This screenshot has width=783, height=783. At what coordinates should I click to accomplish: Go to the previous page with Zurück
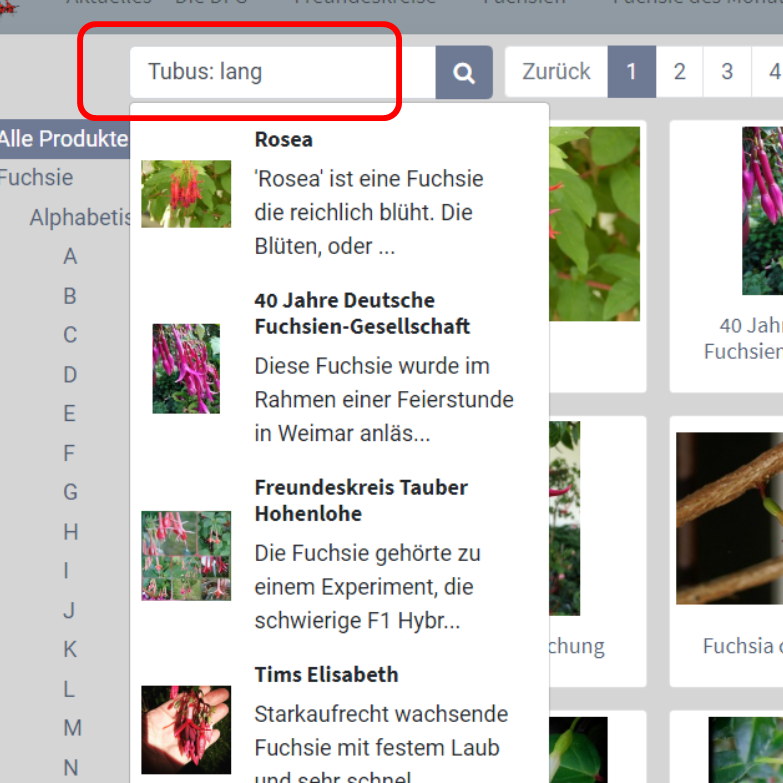556,72
